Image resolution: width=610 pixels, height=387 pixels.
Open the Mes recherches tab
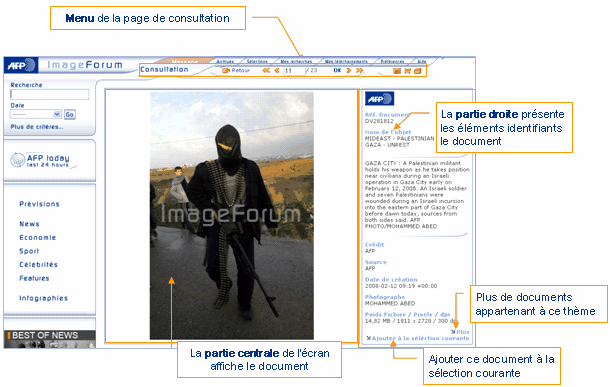pos(296,61)
